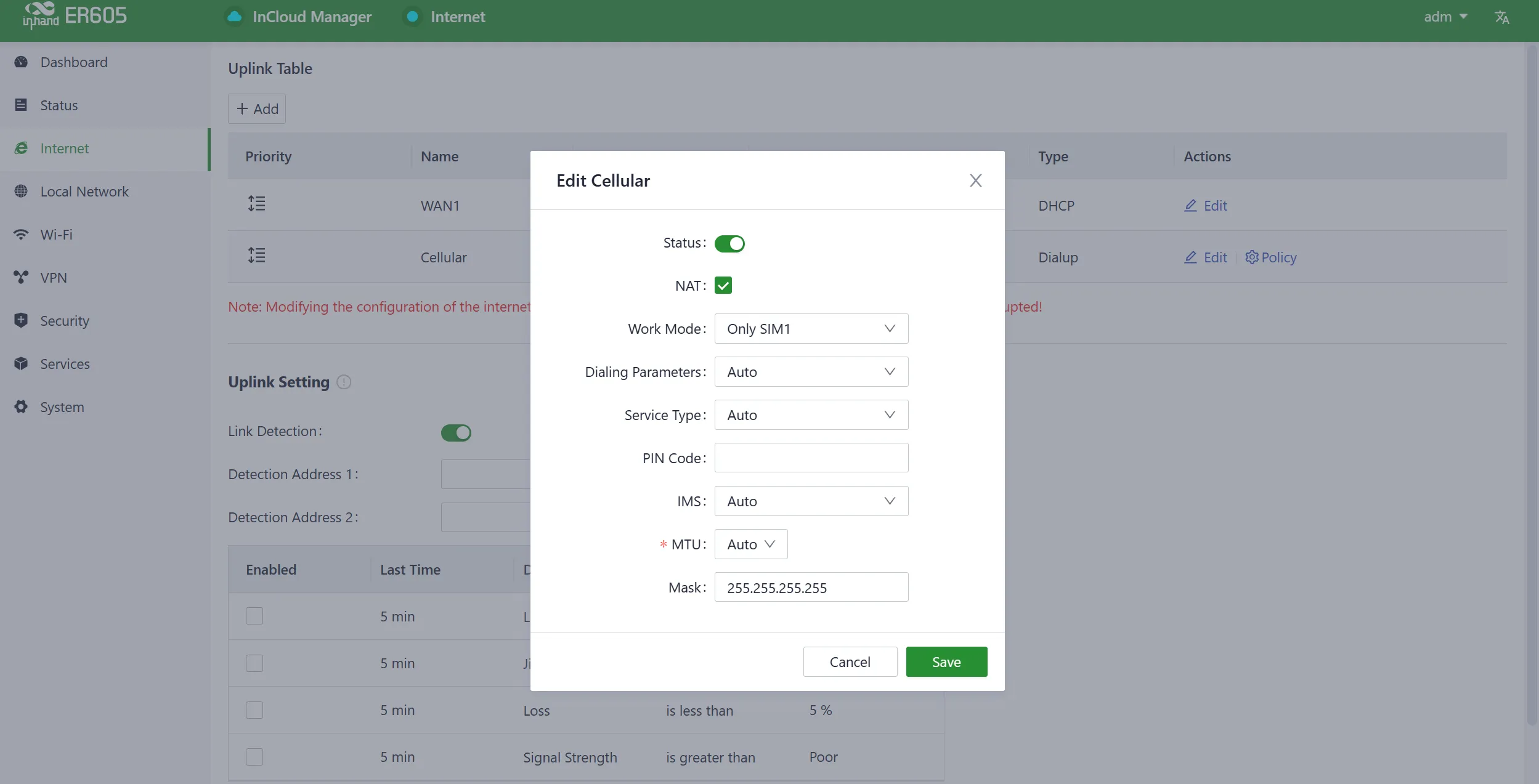Open the Service Type dropdown
Screen dimensions: 1539x784
click(x=811, y=415)
